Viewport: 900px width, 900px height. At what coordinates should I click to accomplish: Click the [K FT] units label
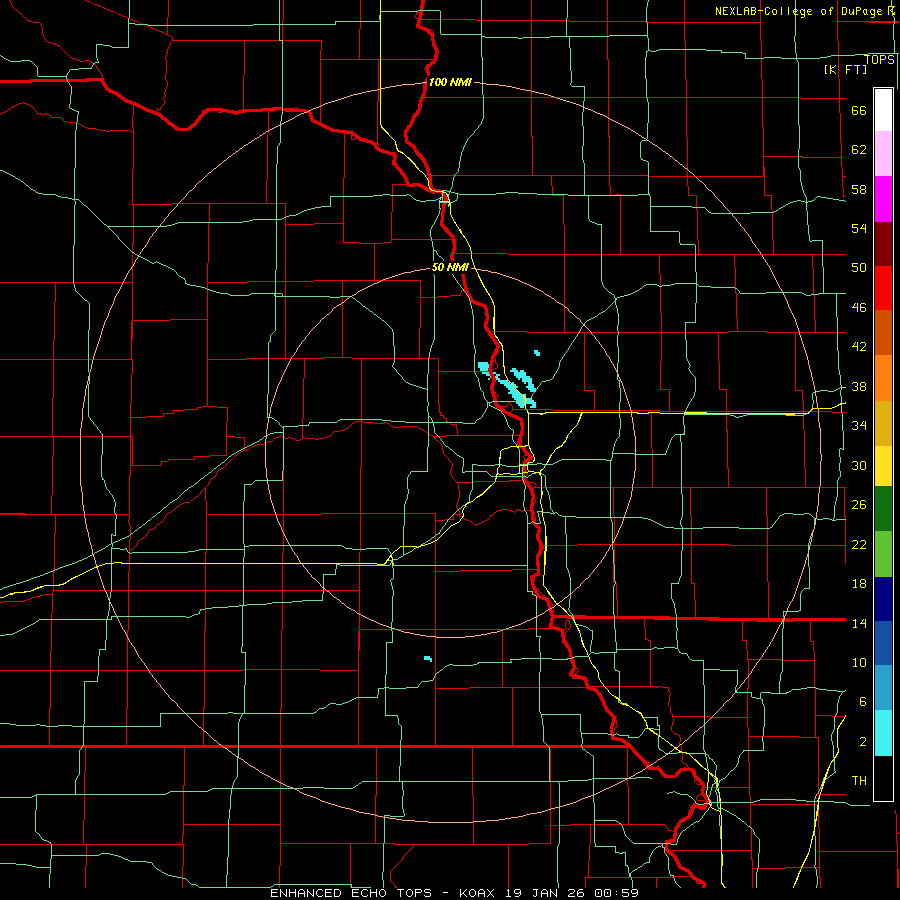pos(845,70)
